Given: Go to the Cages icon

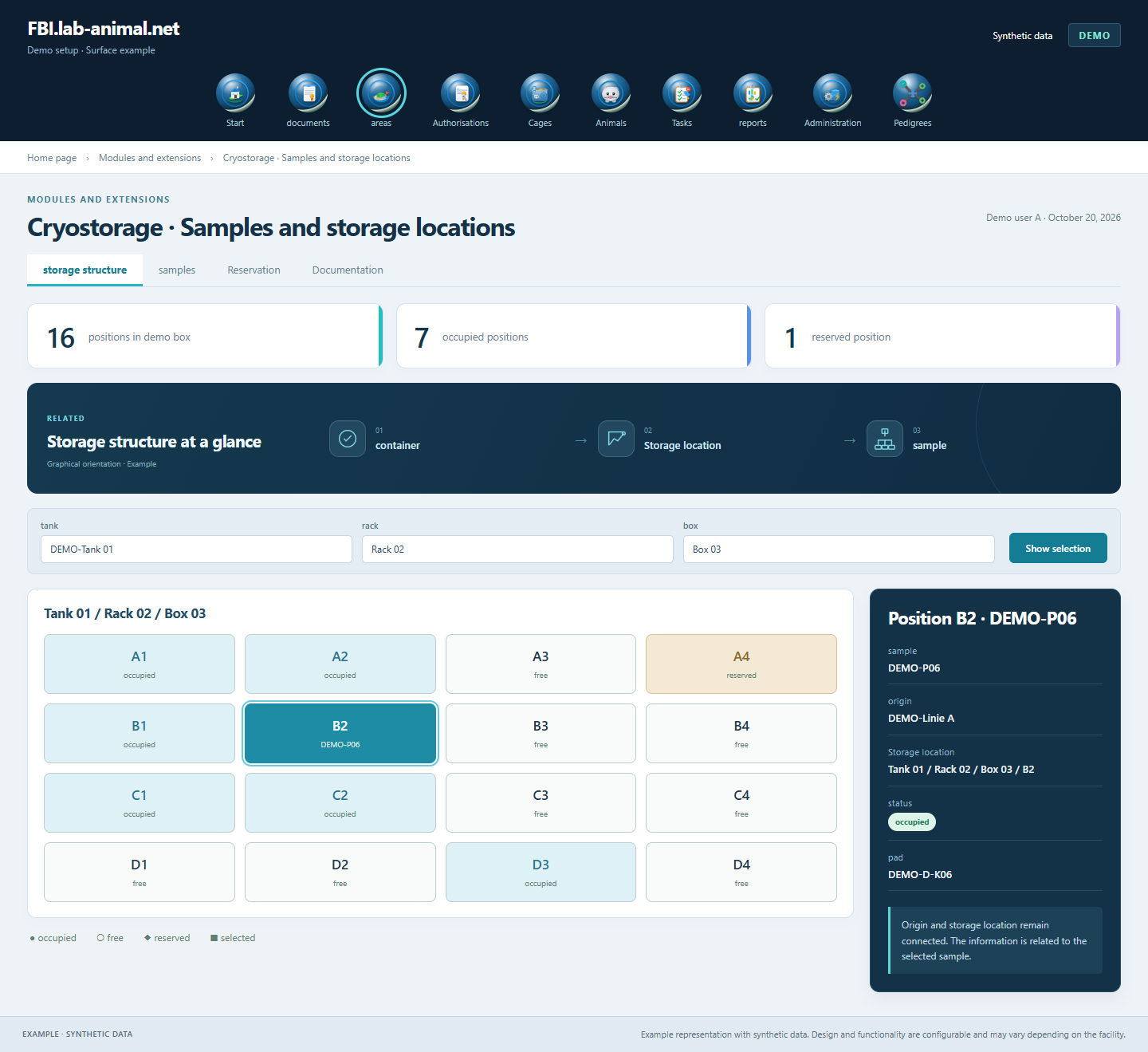Looking at the screenshot, I should click(540, 93).
